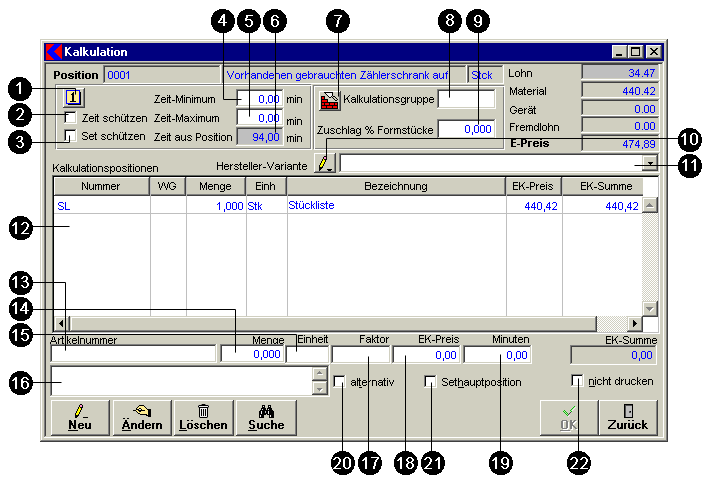The width and height of the screenshot is (709, 482).
Task: Click the Löschen trash button
Action: 203,416
